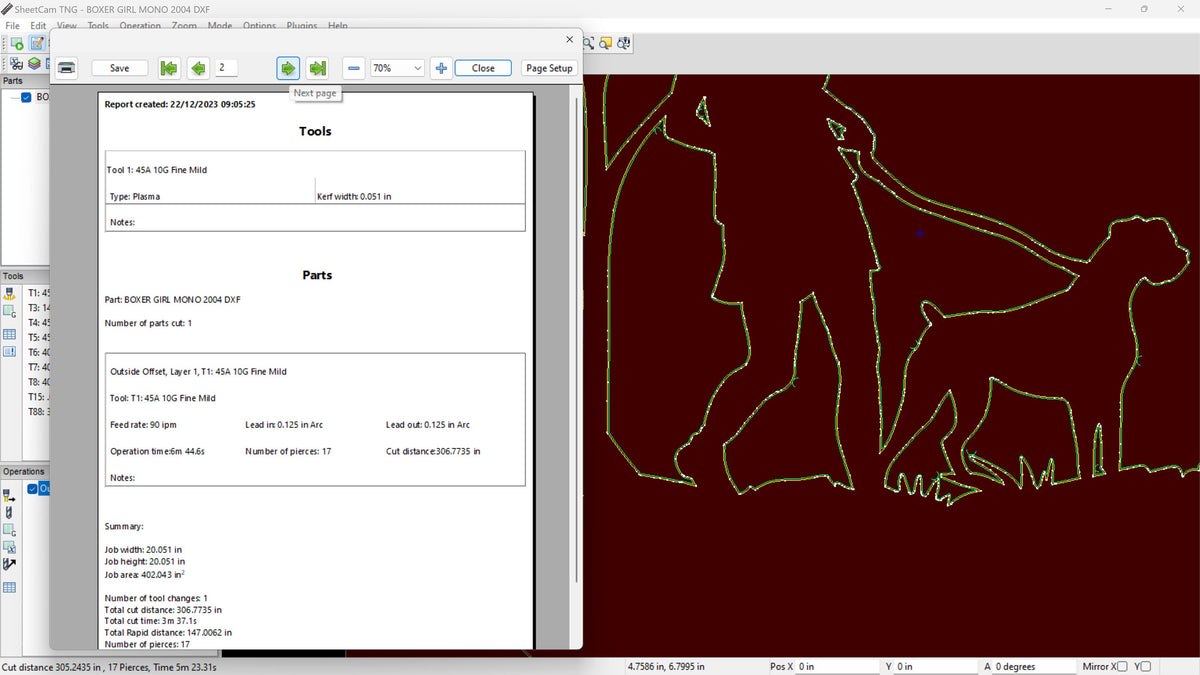Click the Operations panel header
1200x675 pixels.
point(24,471)
